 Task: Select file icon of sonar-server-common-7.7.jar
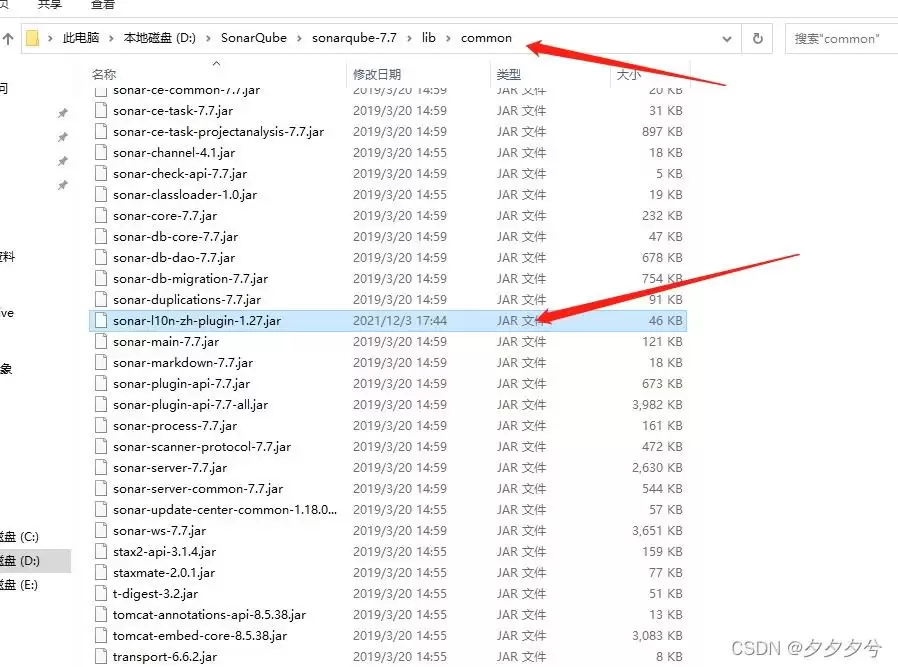[x=101, y=489]
